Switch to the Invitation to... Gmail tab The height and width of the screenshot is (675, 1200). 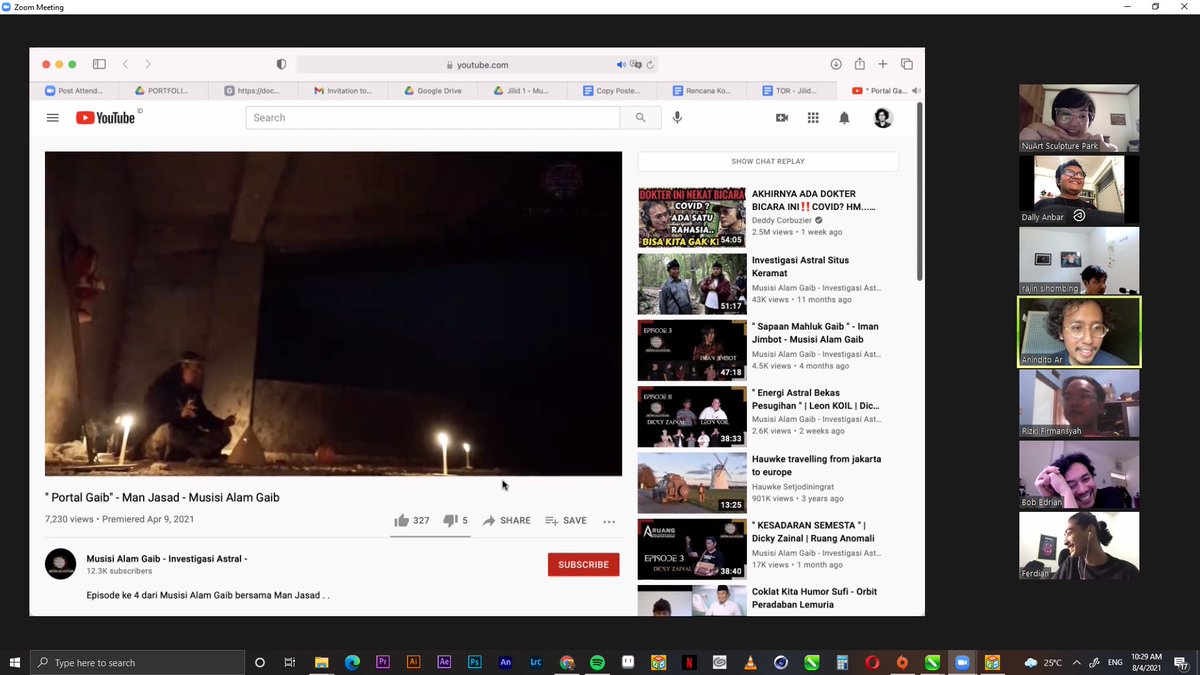pyautogui.click(x=343, y=90)
